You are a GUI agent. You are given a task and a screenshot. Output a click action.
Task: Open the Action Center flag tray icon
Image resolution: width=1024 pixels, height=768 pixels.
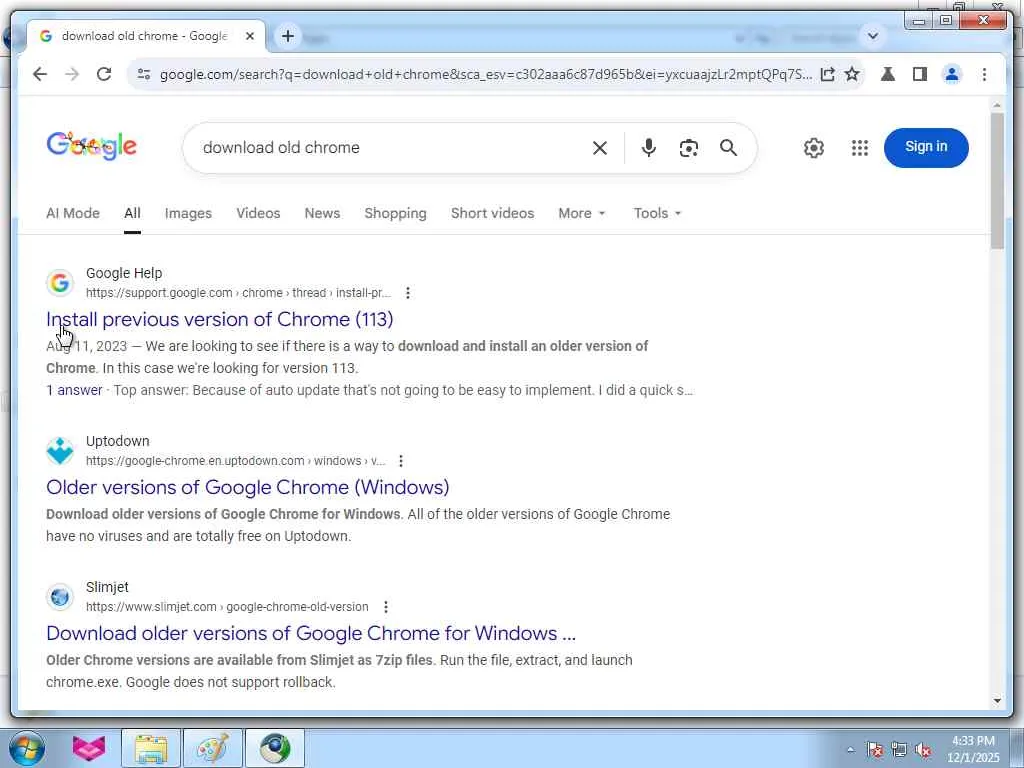tap(875, 750)
